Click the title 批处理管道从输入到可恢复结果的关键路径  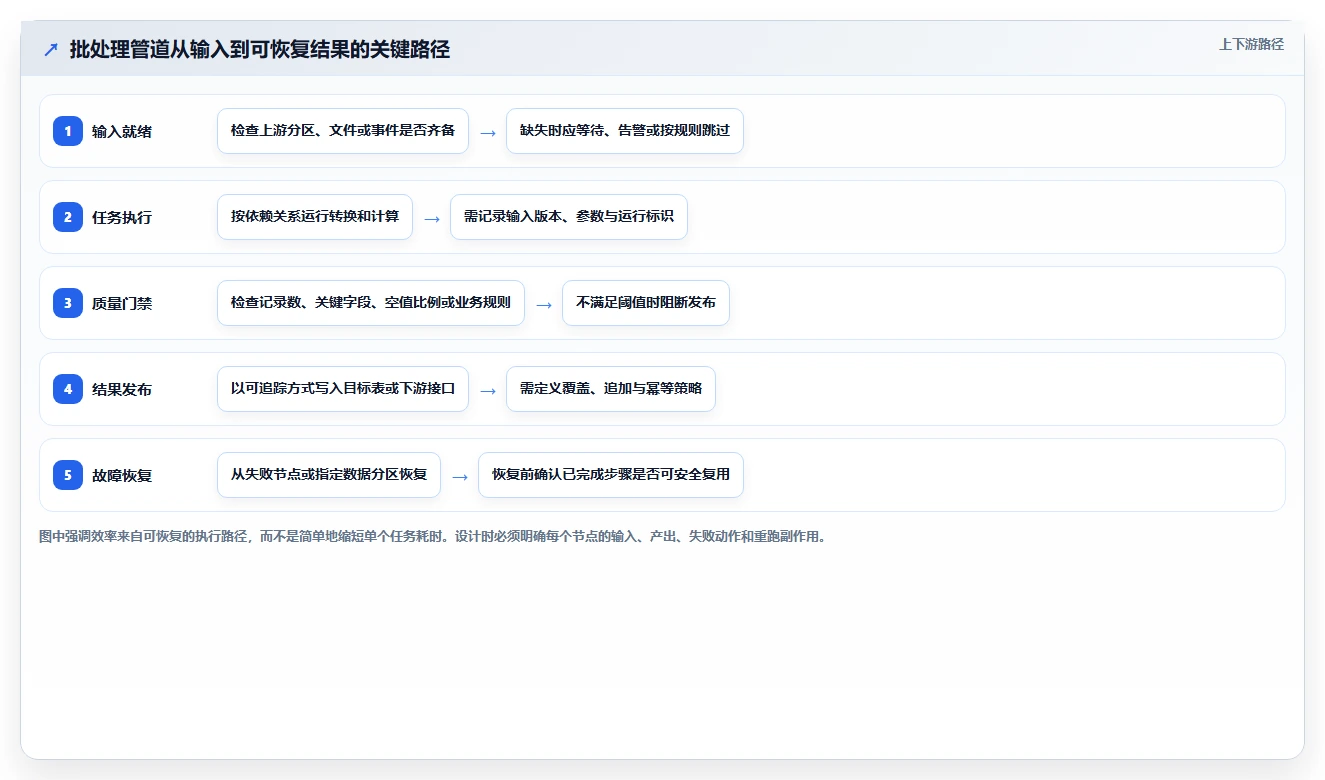tap(260, 50)
